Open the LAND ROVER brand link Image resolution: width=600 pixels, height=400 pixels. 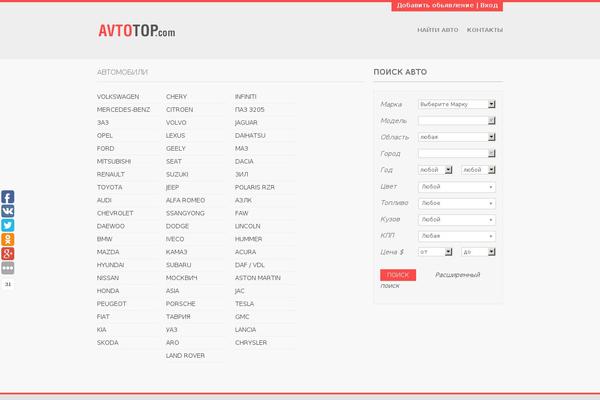click(185, 356)
